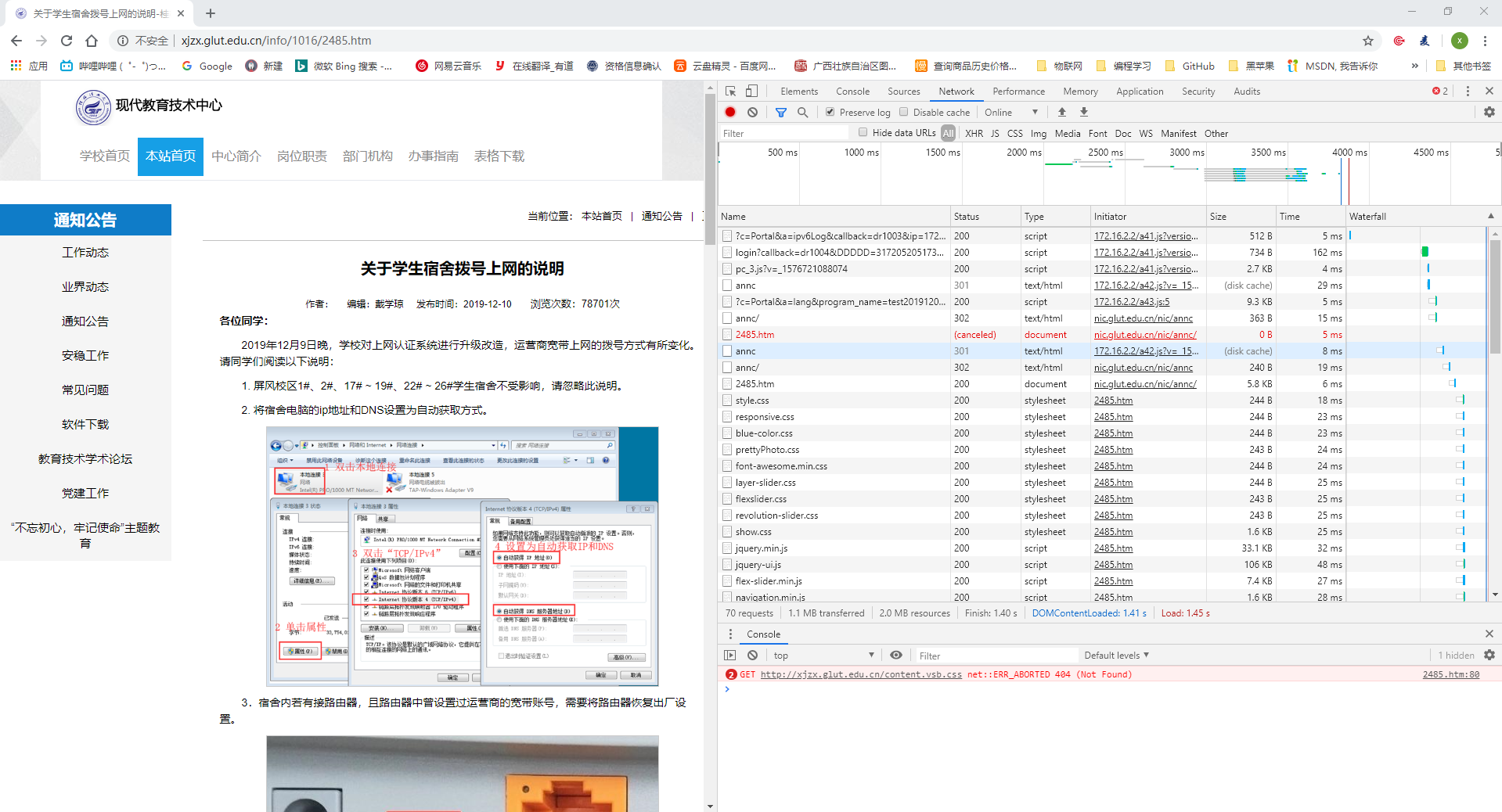Click the inspect element picker icon

(730, 91)
